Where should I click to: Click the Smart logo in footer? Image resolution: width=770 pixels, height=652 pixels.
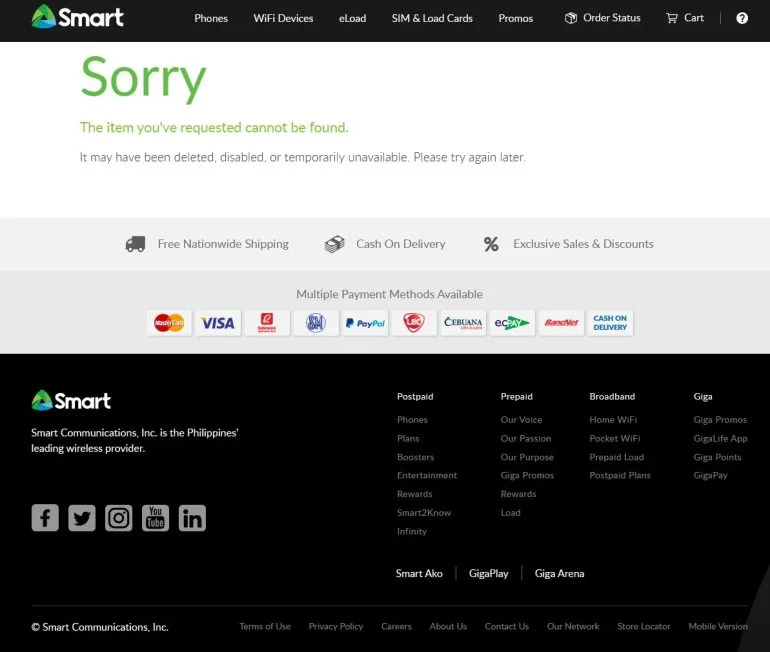[x=71, y=401]
